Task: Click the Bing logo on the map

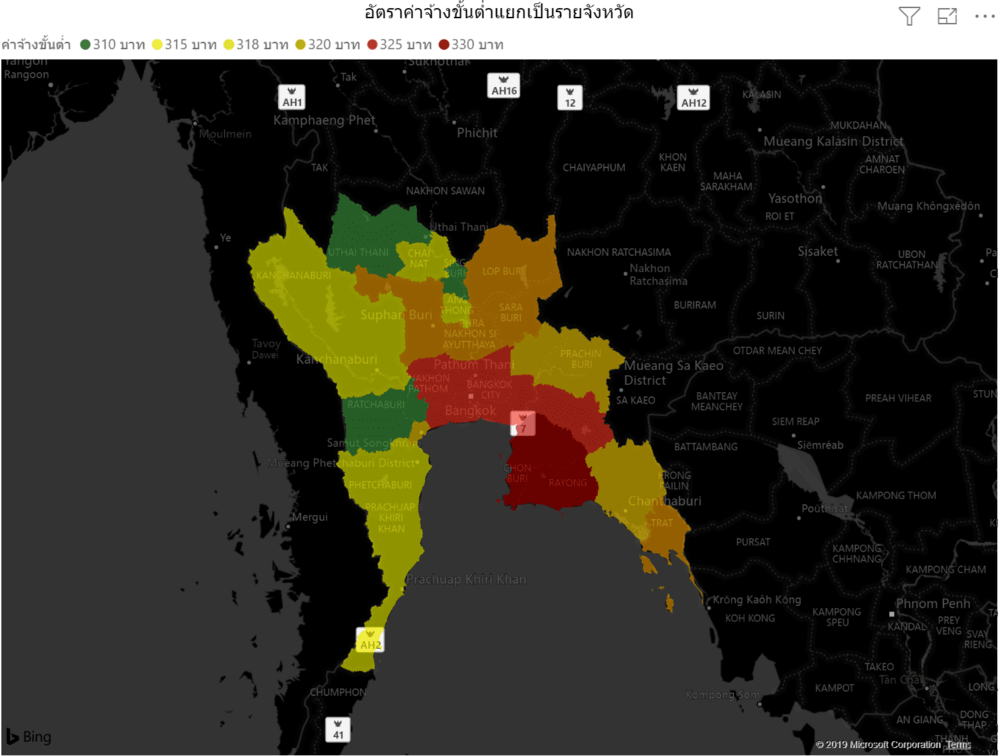Action: (28, 737)
